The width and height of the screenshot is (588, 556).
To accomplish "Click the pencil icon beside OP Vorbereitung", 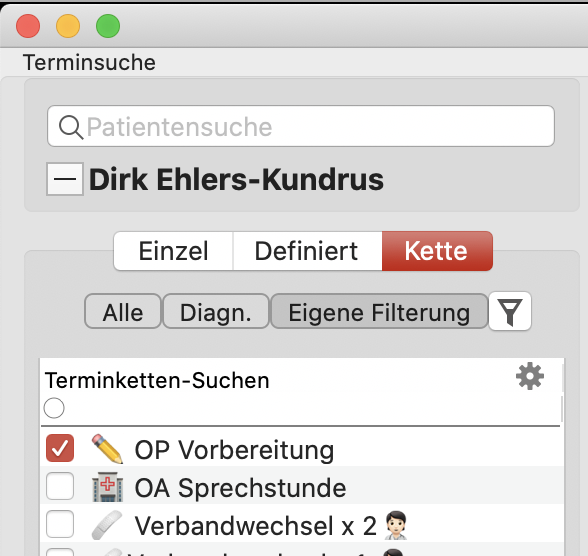I will [107, 448].
